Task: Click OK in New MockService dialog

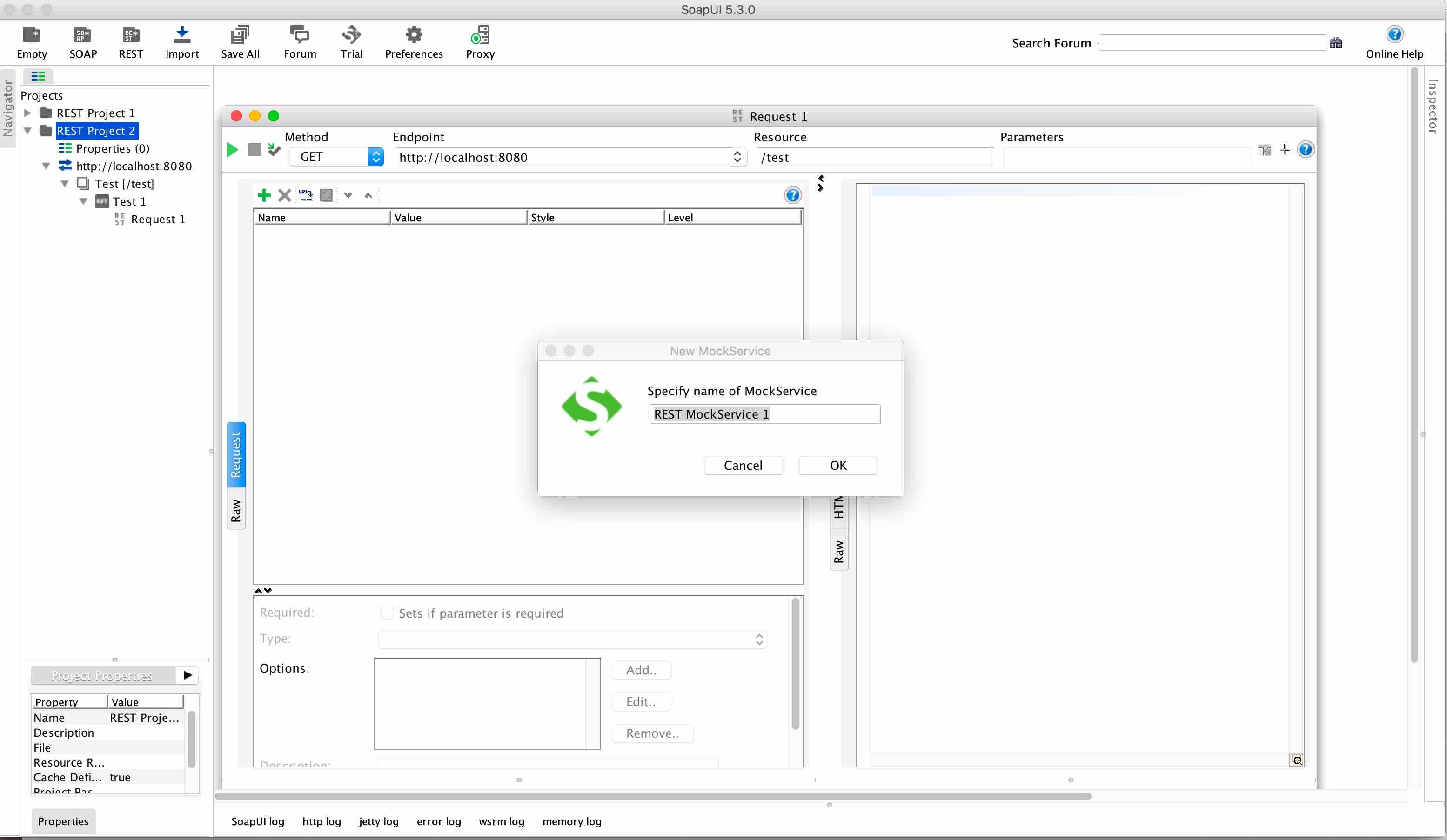Action: point(838,465)
